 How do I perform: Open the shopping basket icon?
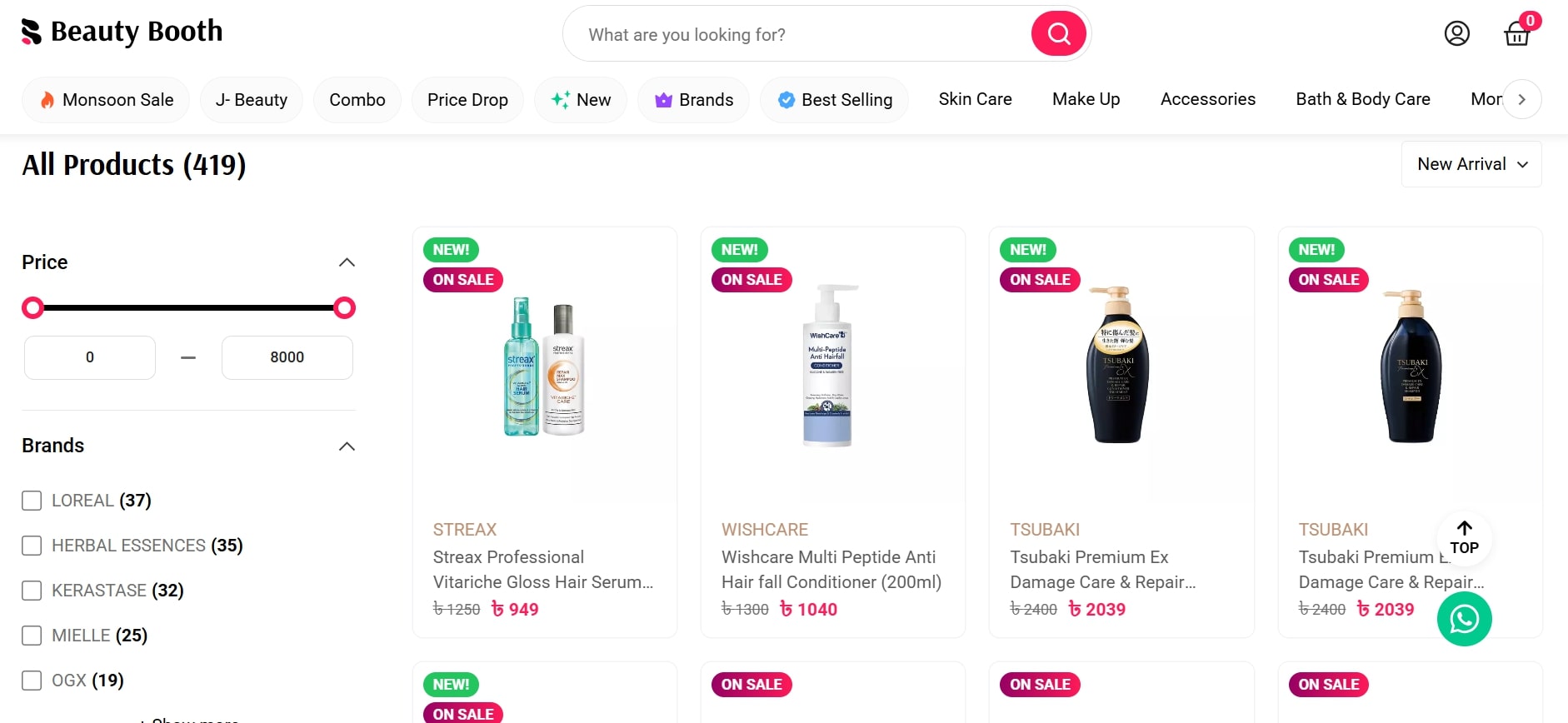1516,34
